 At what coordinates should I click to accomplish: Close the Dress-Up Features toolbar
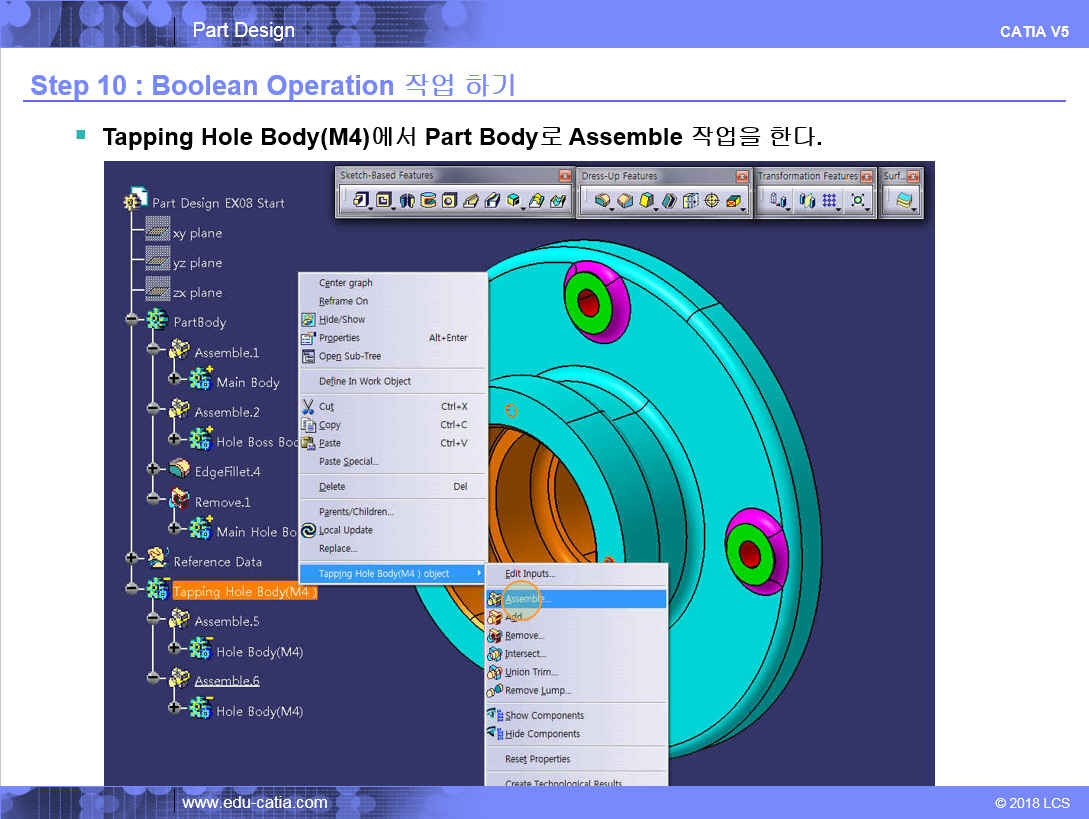741,176
